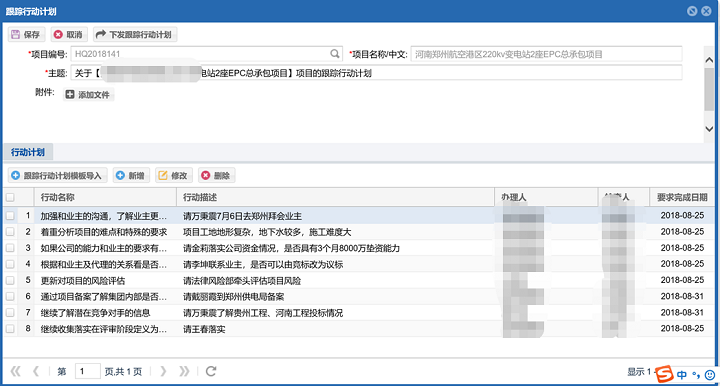Close the 跟踪行动计划 dialog
Image resolution: width=720 pixels, height=386 pixels.
706,11
